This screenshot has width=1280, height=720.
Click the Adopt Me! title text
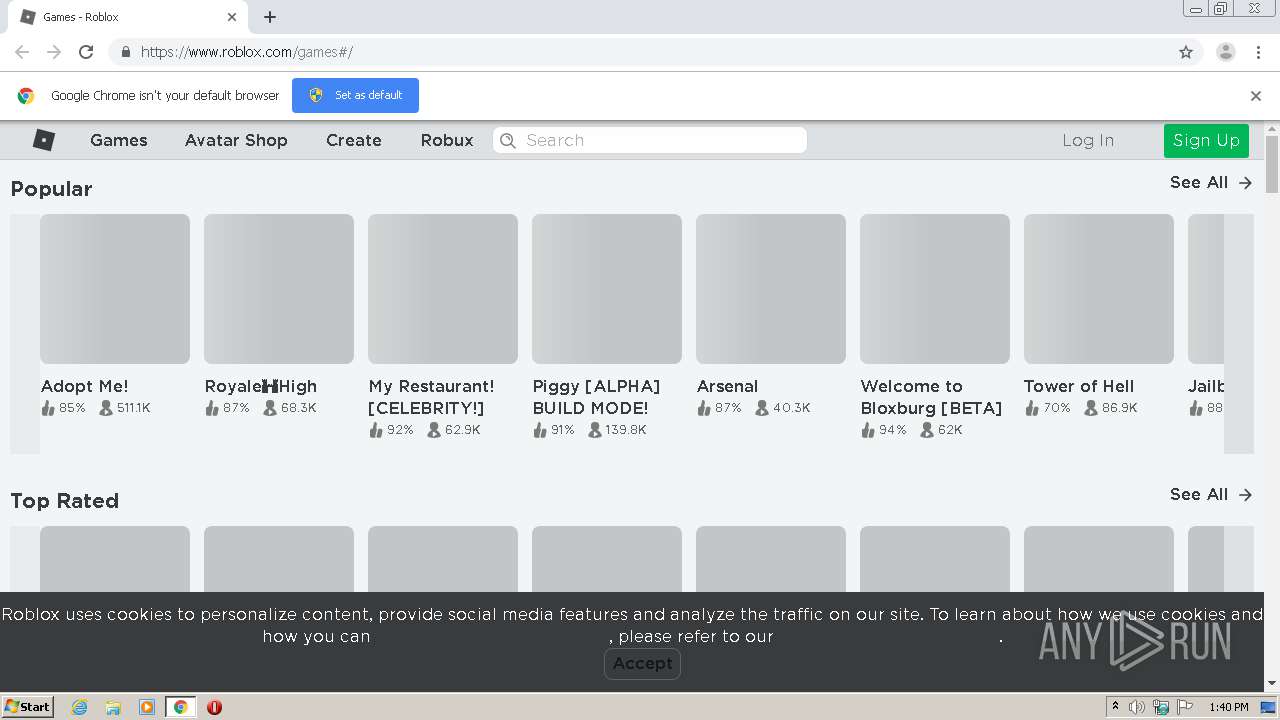click(x=85, y=386)
